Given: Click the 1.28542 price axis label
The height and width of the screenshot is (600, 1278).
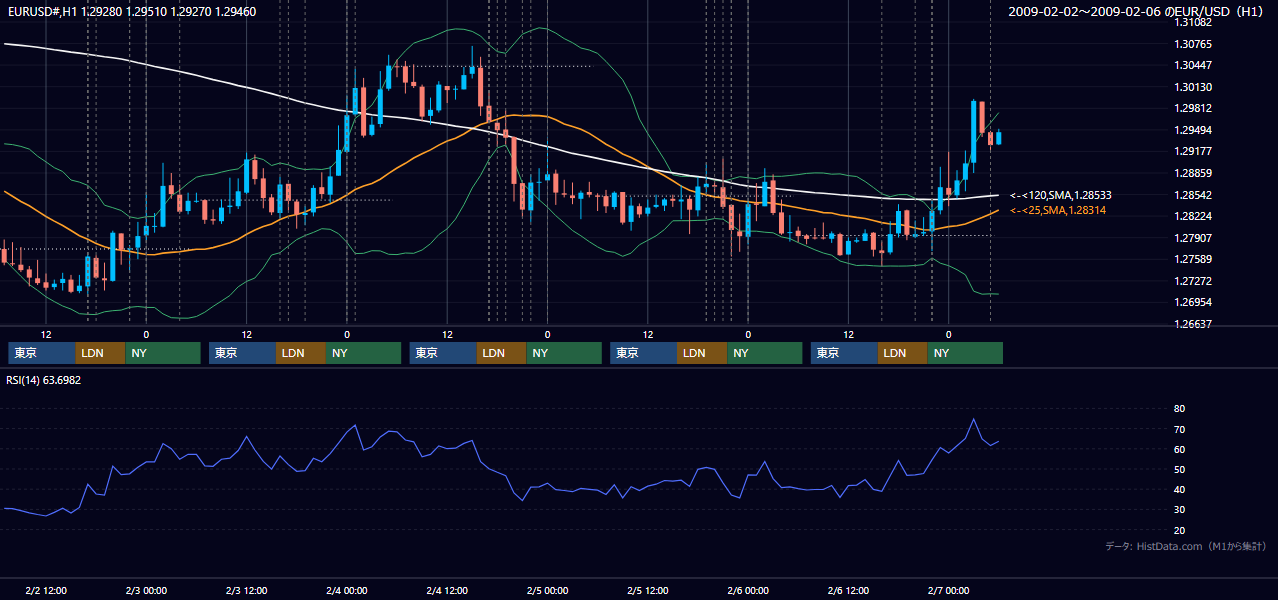Looking at the screenshot, I should pos(1193,195).
